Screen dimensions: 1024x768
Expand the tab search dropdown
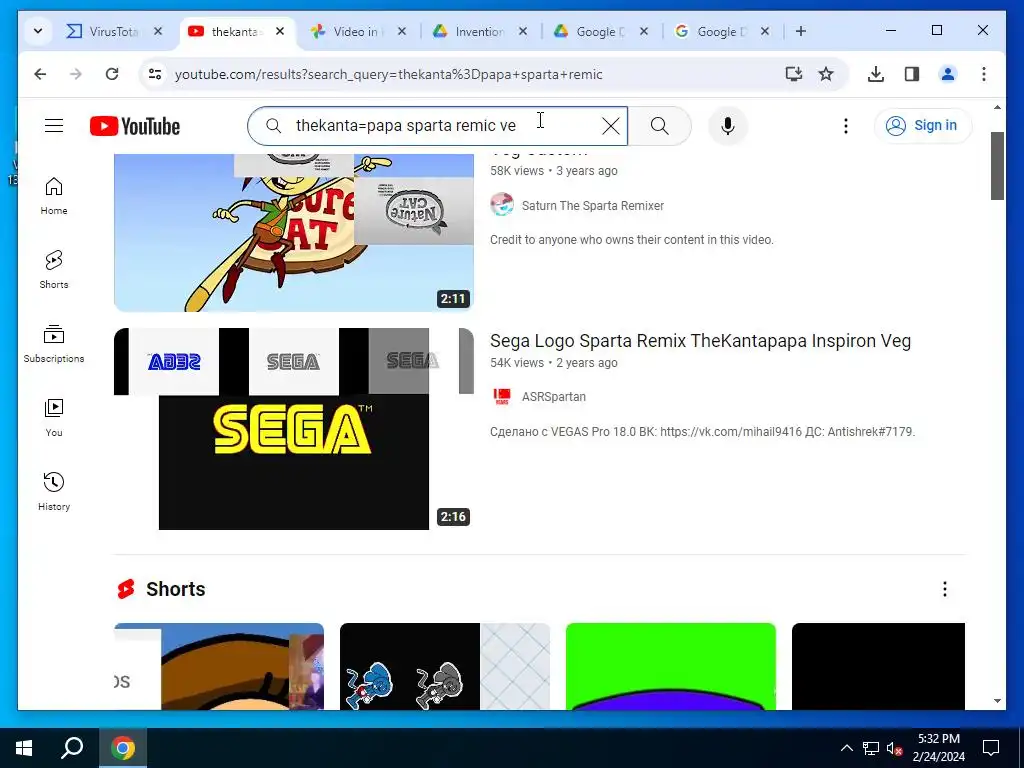click(38, 31)
